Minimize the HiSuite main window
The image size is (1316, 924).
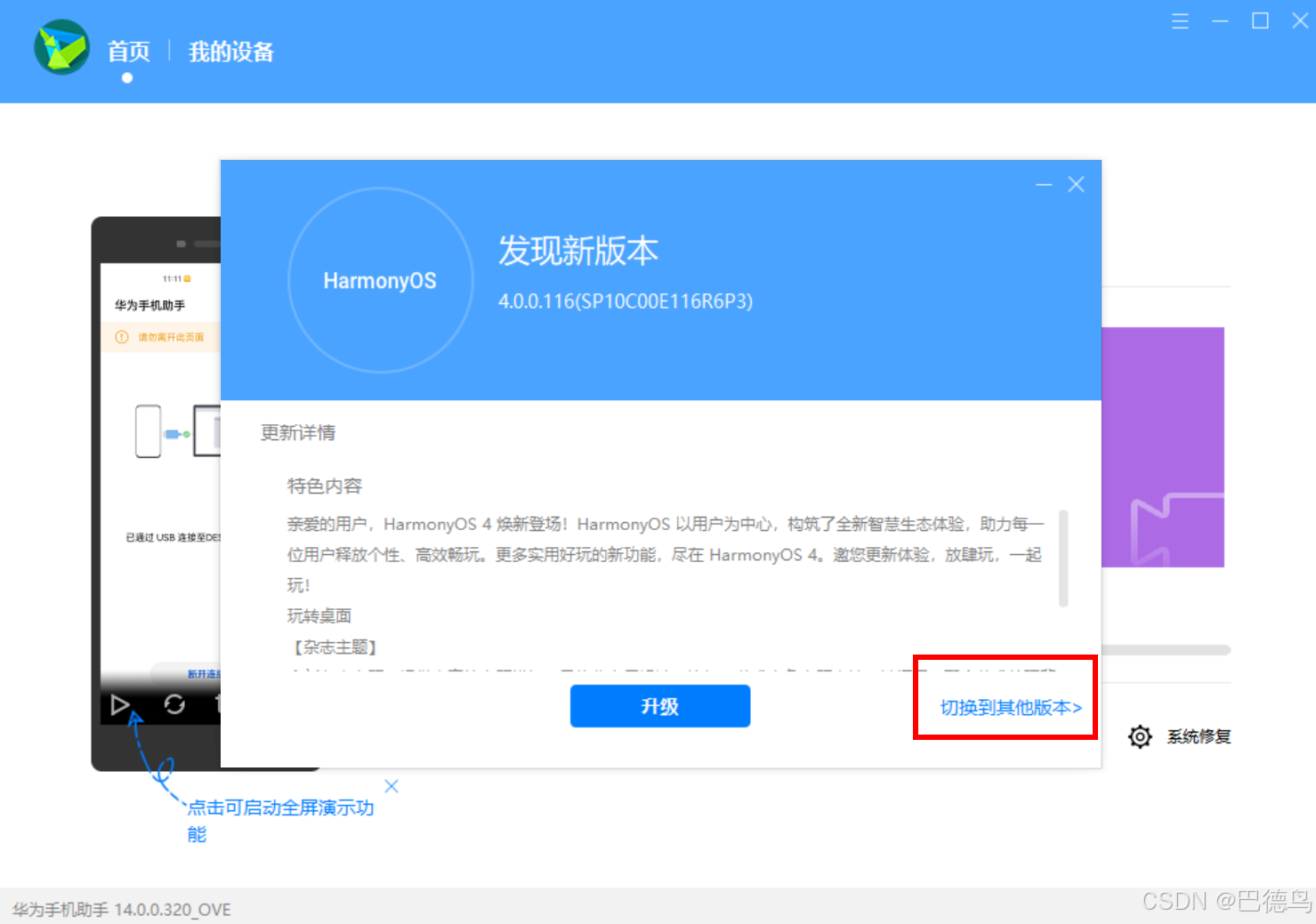tap(1220, 20)
